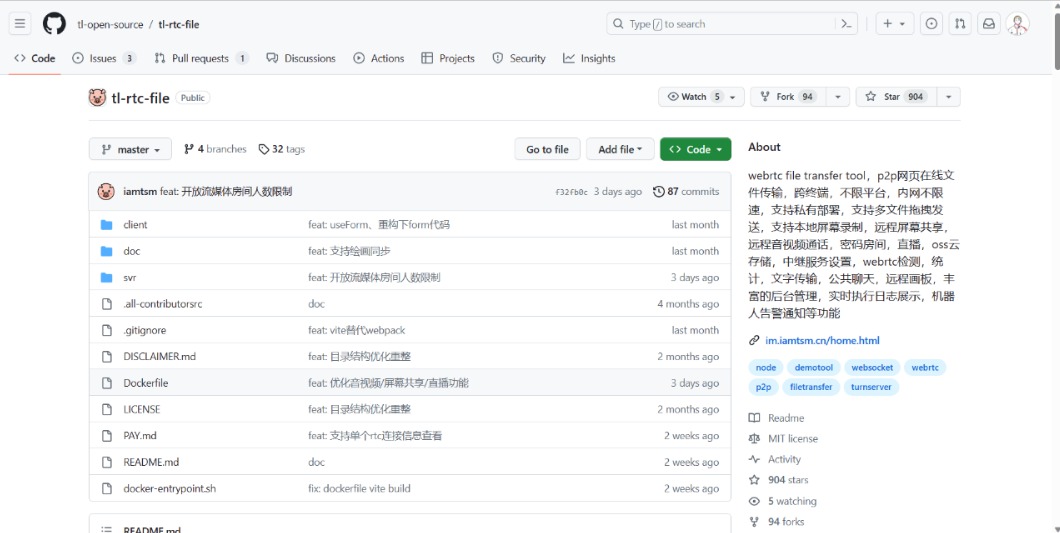View the 87 commits history
This screenshot has height=533, width=1060.
(x=685, y=191)
